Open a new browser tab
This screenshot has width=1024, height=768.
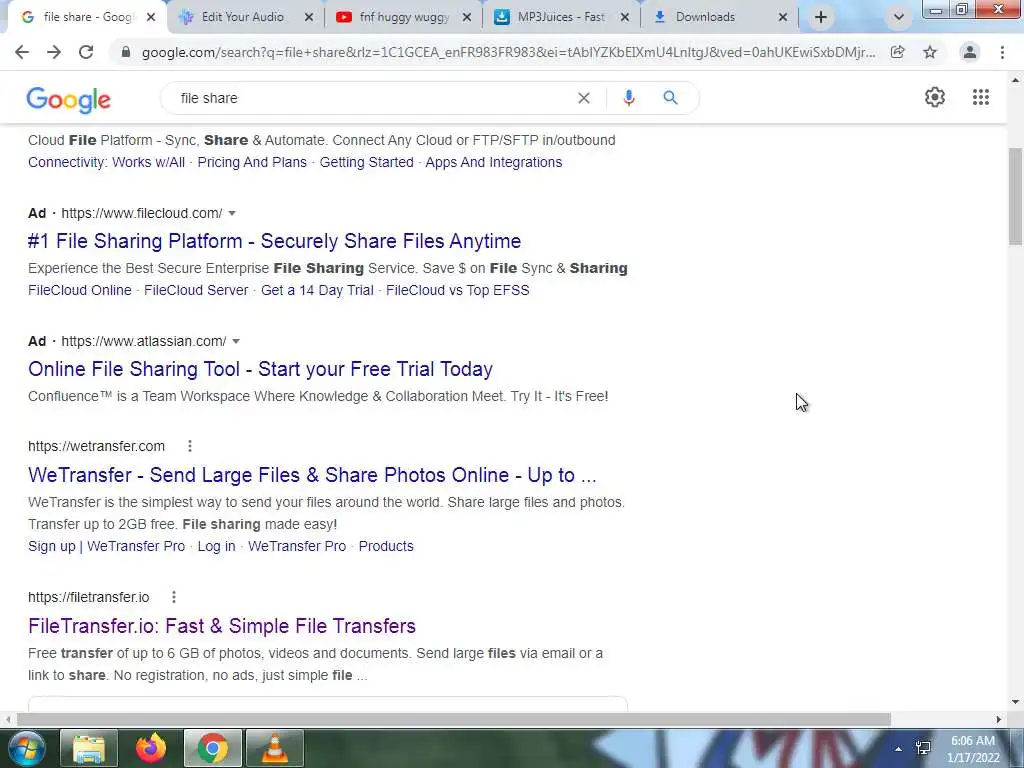[821, 17]
